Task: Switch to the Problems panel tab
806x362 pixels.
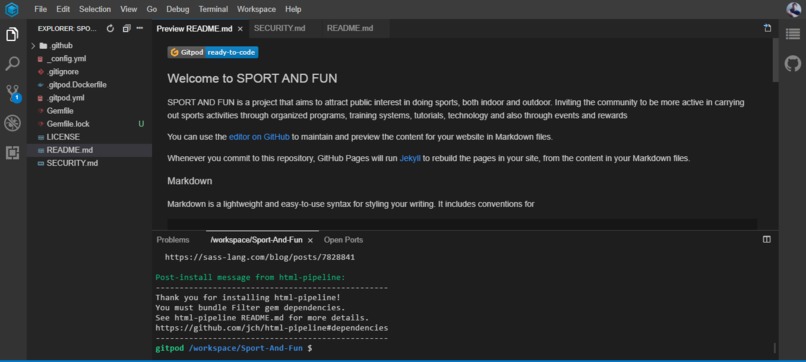Action: (173, 240)
